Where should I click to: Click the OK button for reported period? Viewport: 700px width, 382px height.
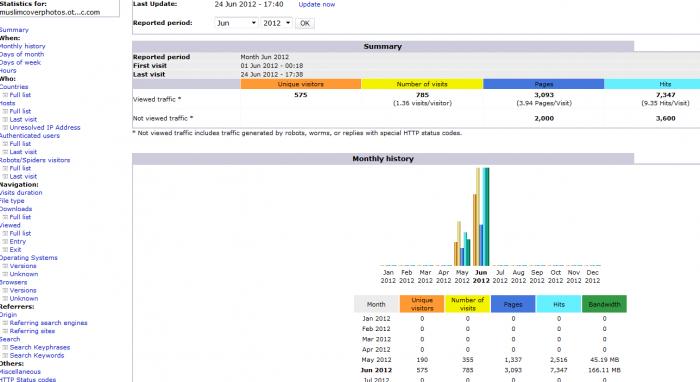click(305, 23)
